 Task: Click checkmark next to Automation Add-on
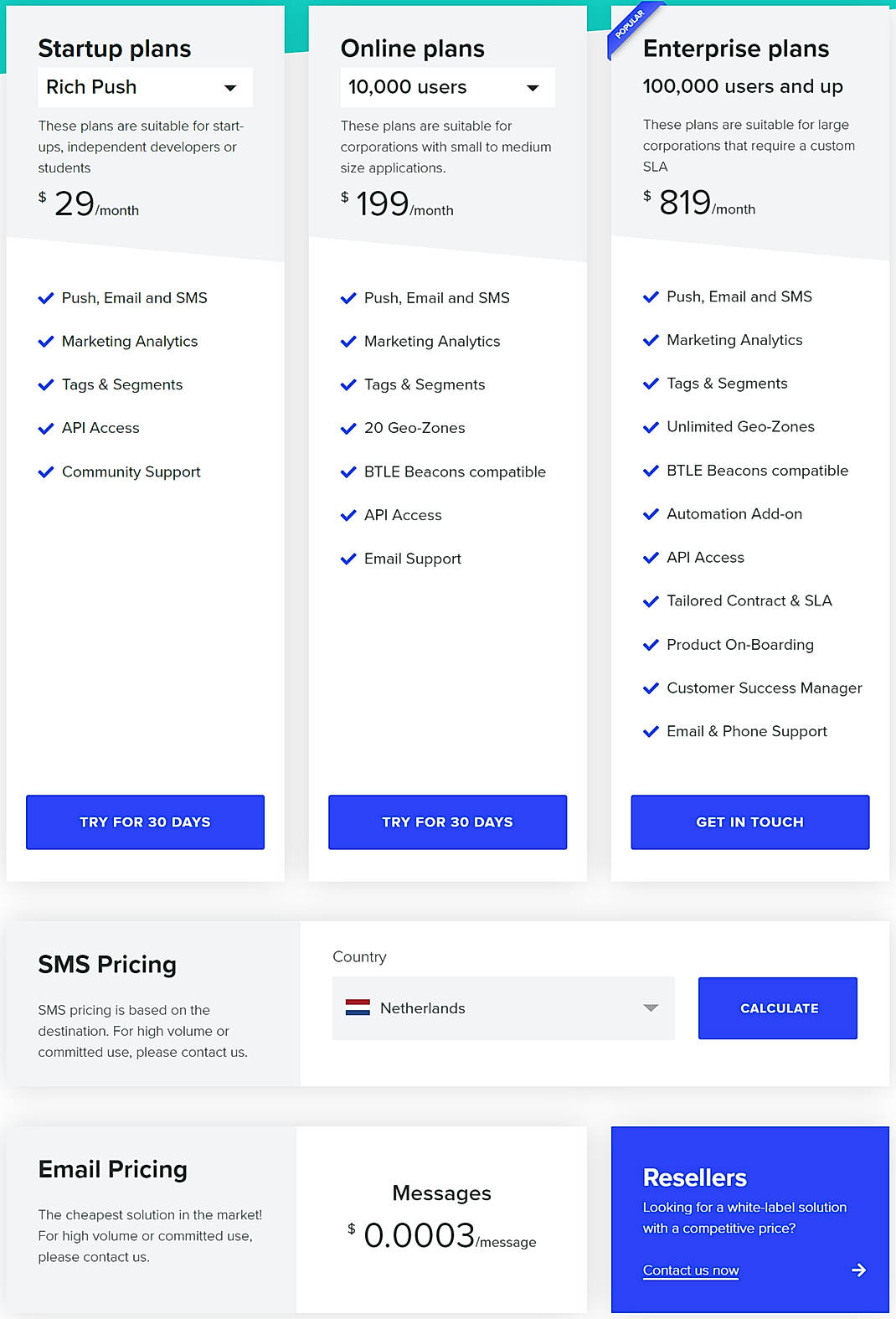(651, 514)
